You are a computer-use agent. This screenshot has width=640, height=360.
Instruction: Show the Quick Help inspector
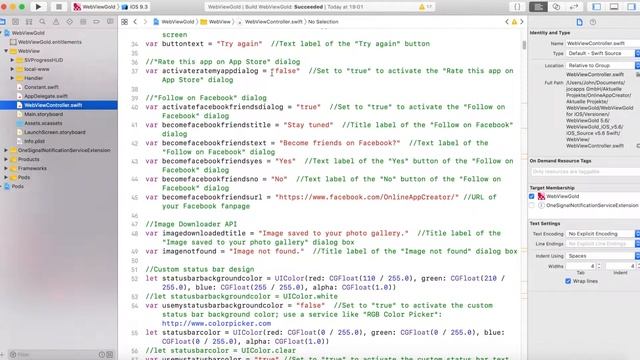pos(593,22)
